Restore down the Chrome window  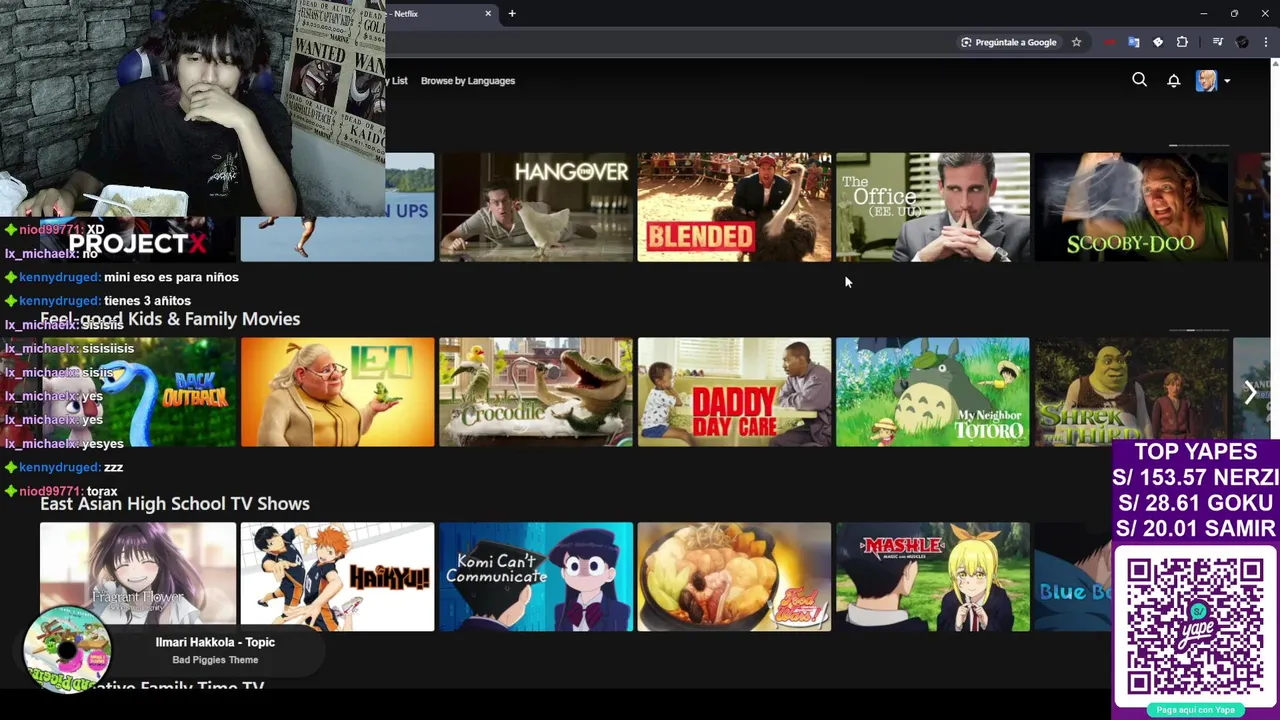[1234, 13]
